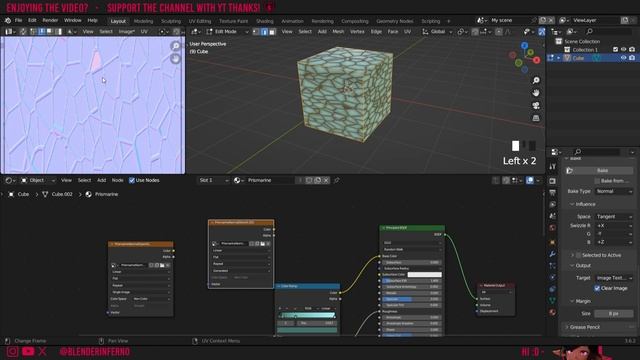Open the Tool properties tab icon
The image size is (640, 360).
point(553,167)
